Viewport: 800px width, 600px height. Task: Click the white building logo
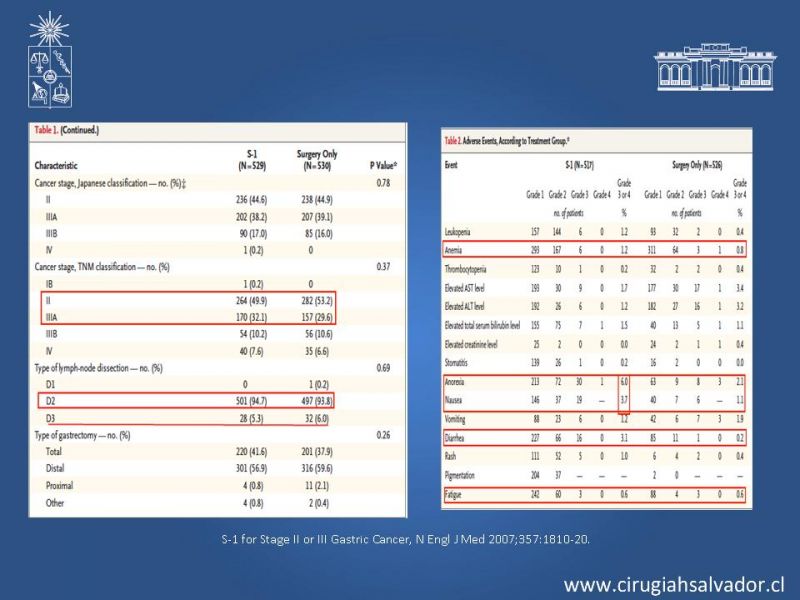pos(715,67)
